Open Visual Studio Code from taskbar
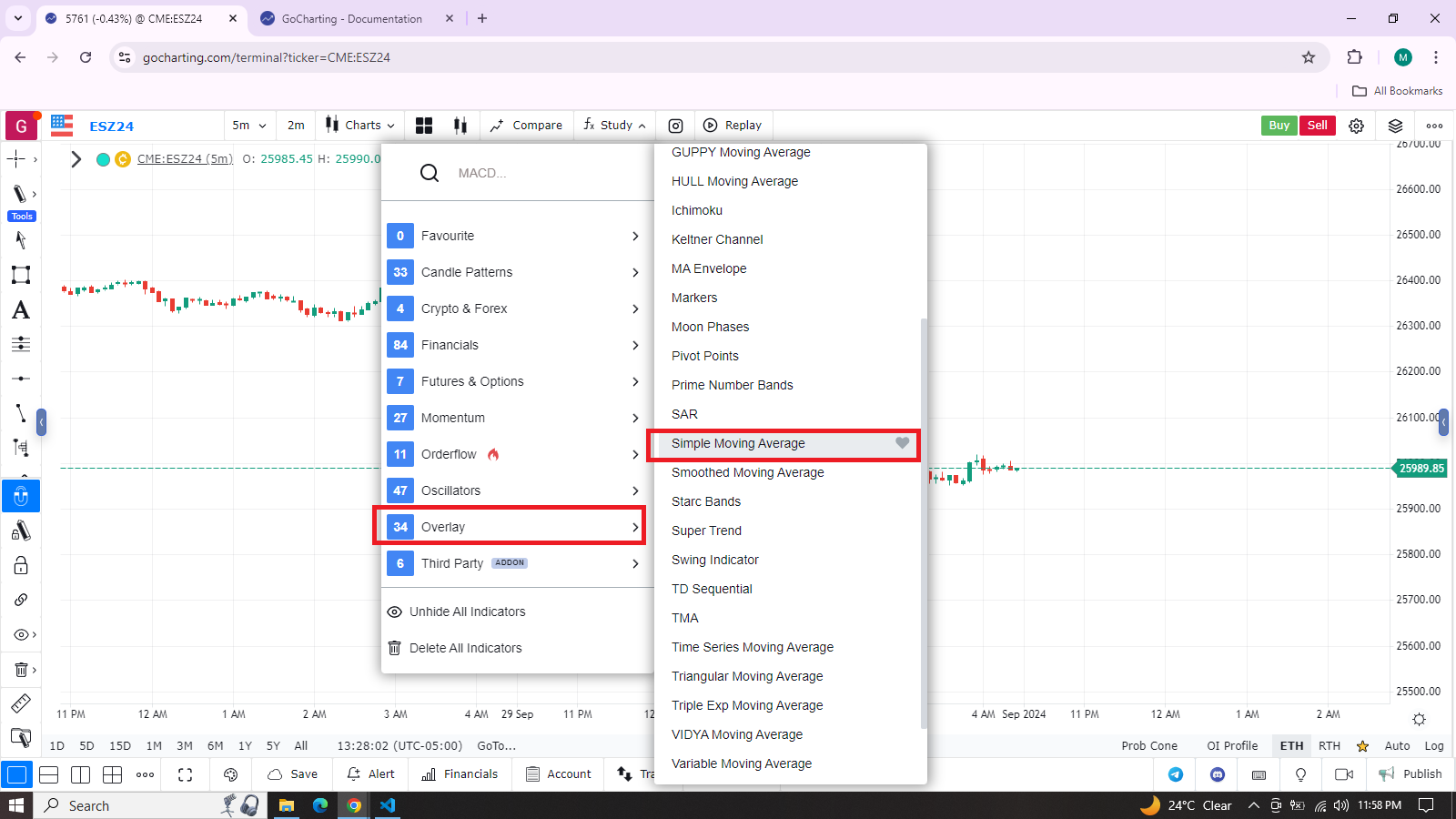1456x819 pixels. pos(388,805)
